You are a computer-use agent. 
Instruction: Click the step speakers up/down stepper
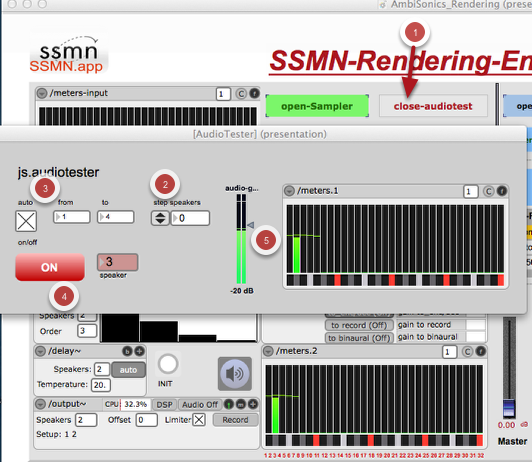coord(160,218)
